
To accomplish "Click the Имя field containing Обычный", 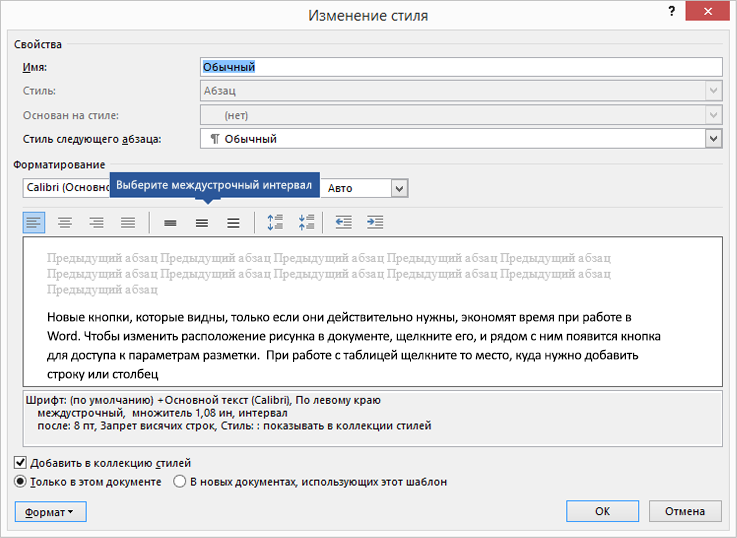I will pos(461,67).
